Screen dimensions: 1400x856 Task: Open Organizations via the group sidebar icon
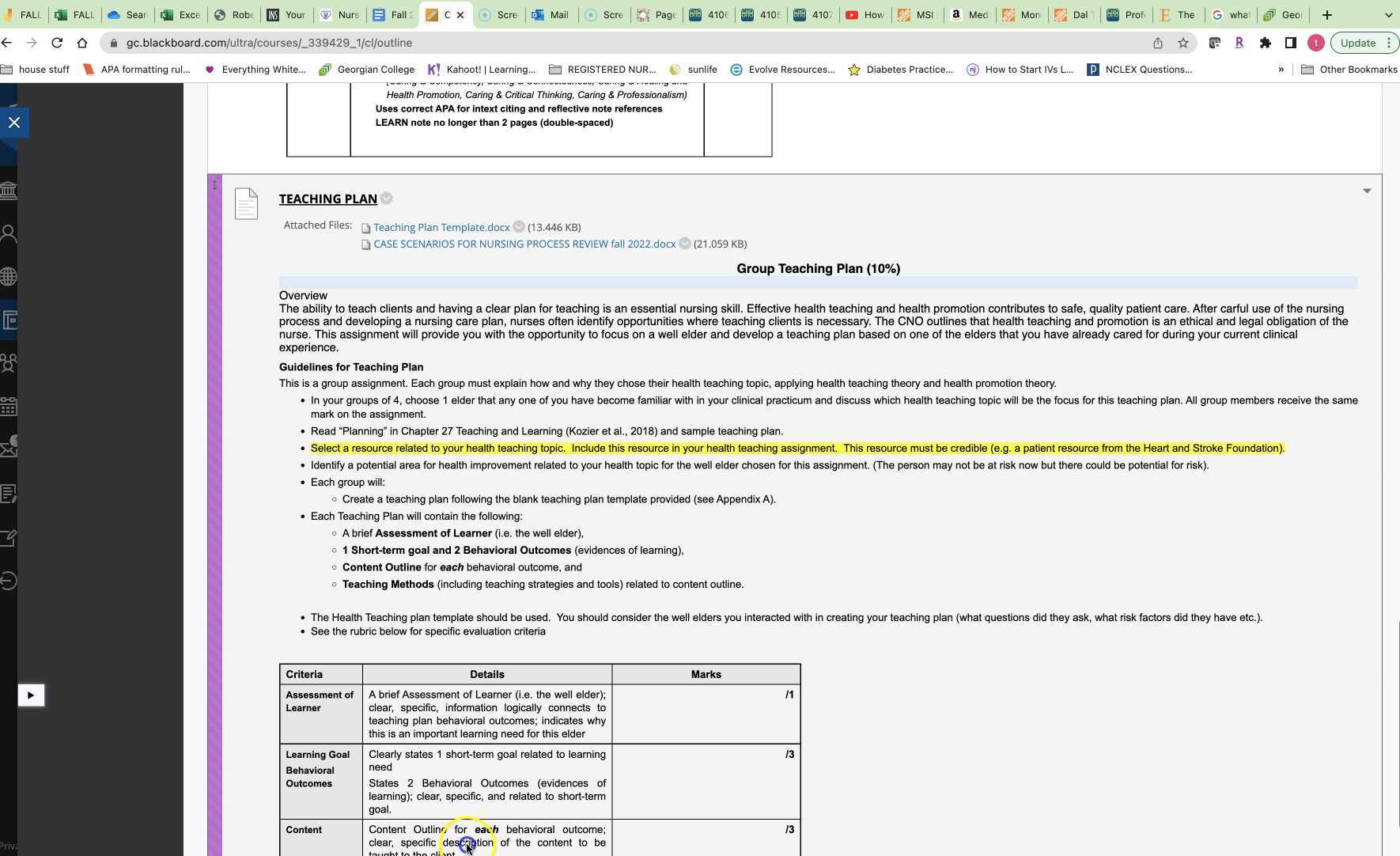[9, 362]
